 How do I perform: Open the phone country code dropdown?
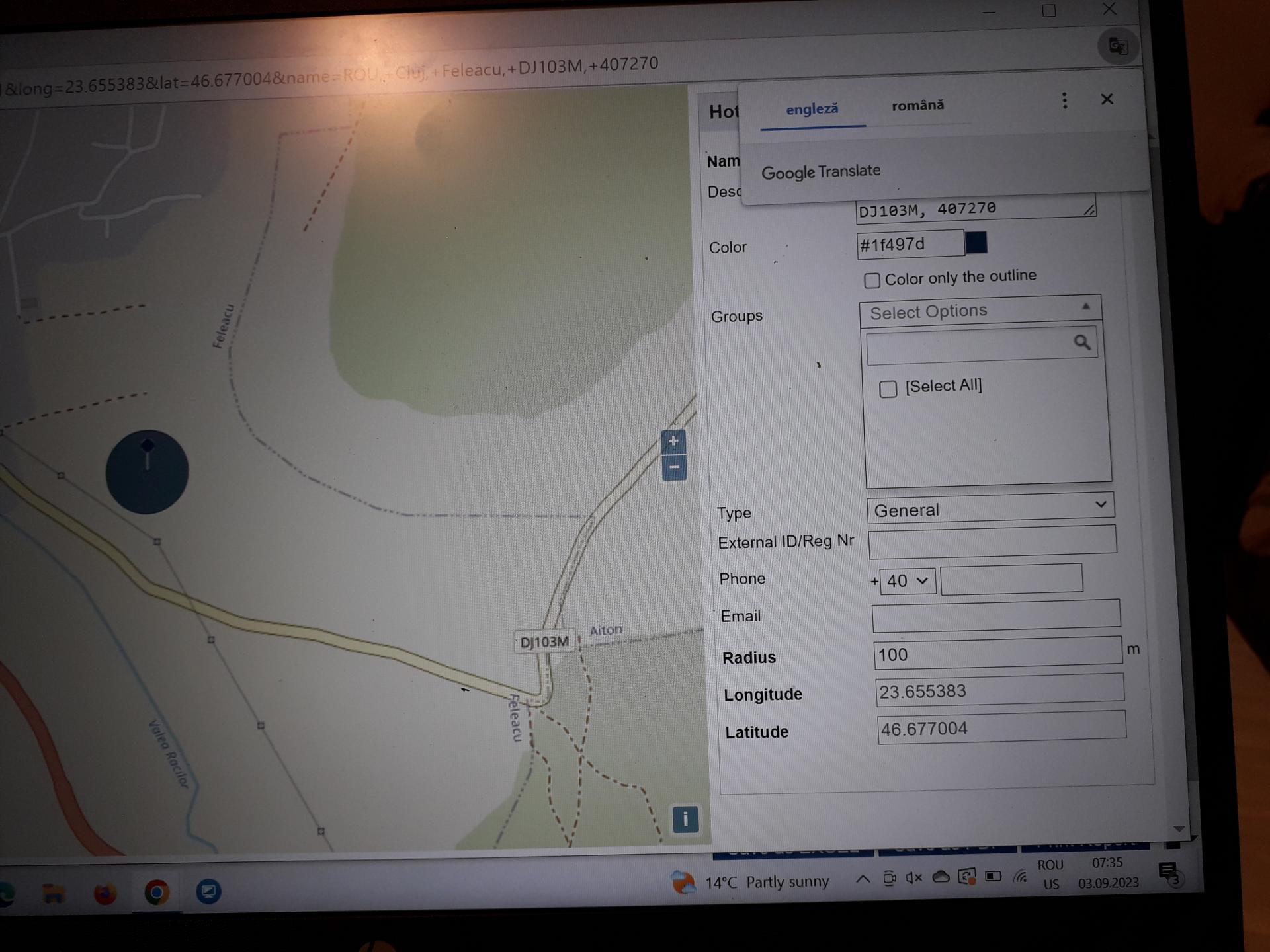click(x=907, y=581)
